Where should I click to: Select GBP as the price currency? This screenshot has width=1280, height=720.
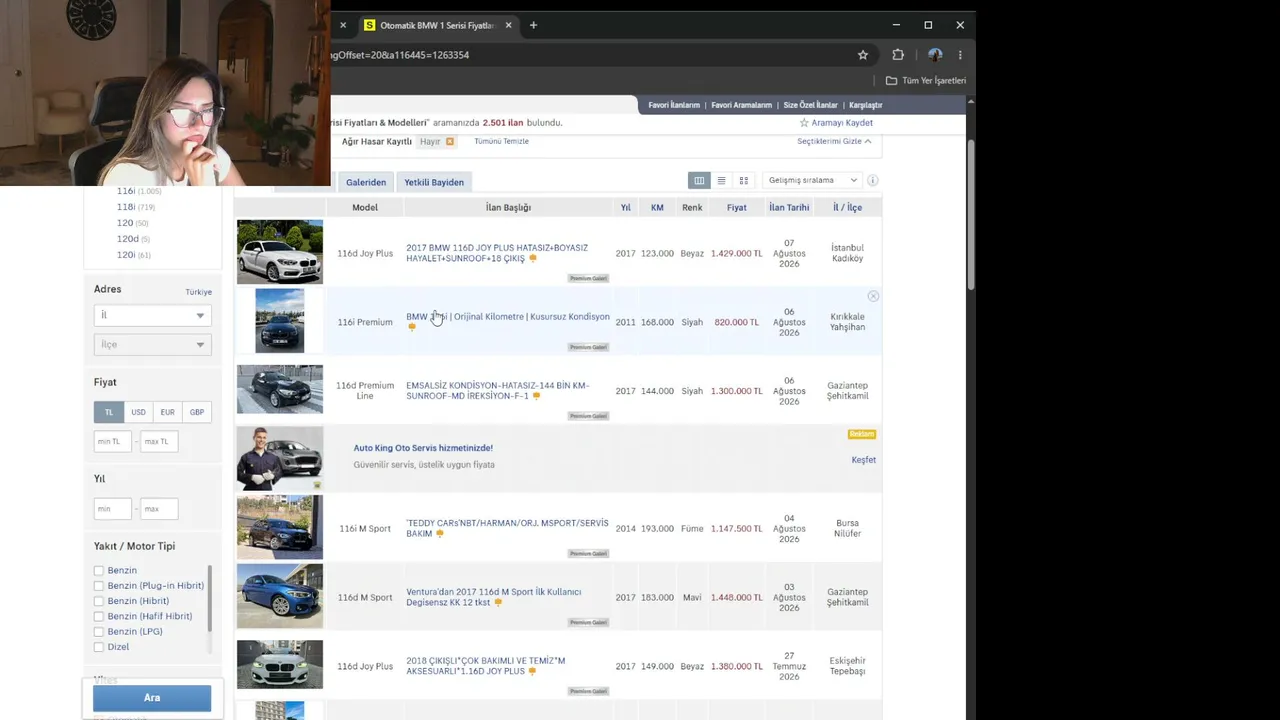[197, 412]
